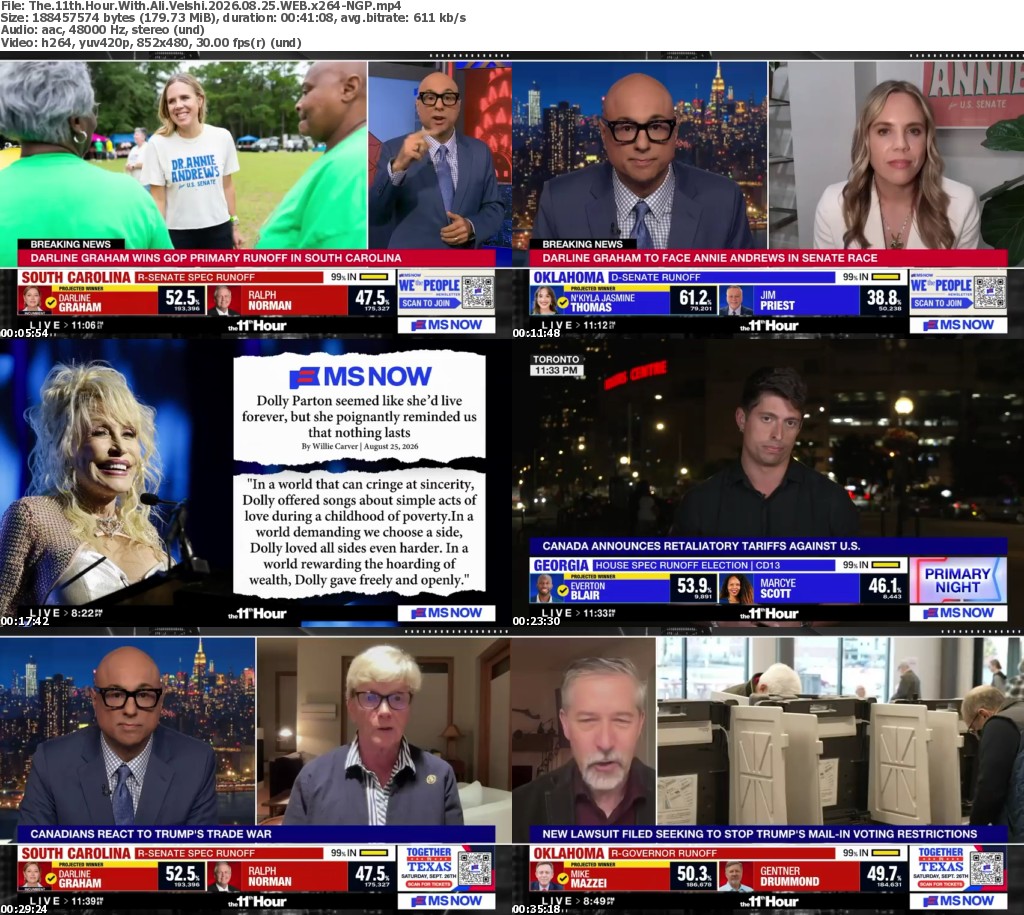Click the 46.1% result for Marcye Scott

[885, 586]
